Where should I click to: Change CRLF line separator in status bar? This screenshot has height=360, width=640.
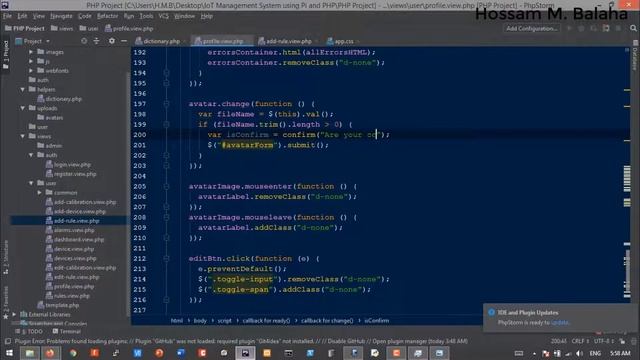click(x=580, y=341)
